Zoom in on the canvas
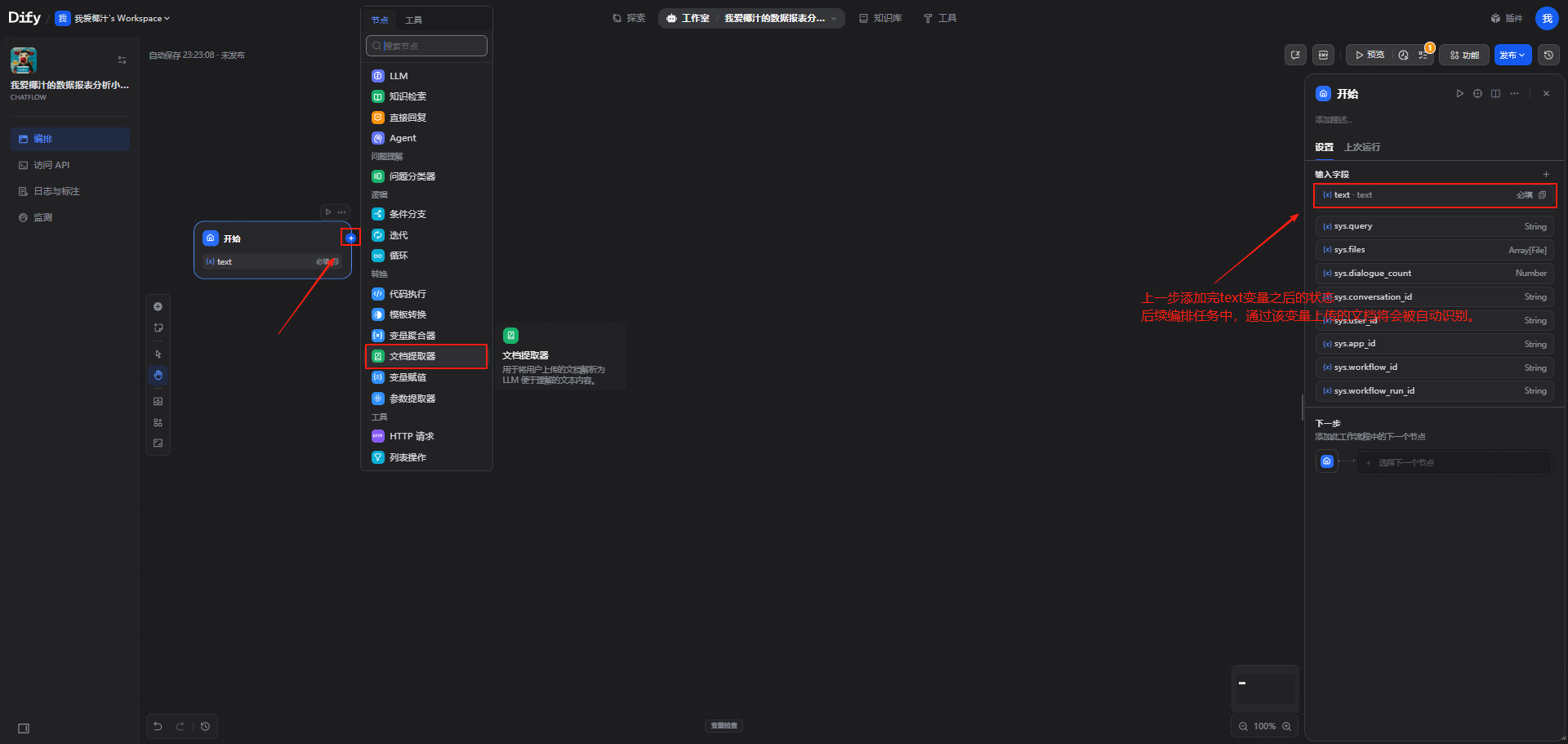Screen dimensions: 1568x744 pos(1286,726)
